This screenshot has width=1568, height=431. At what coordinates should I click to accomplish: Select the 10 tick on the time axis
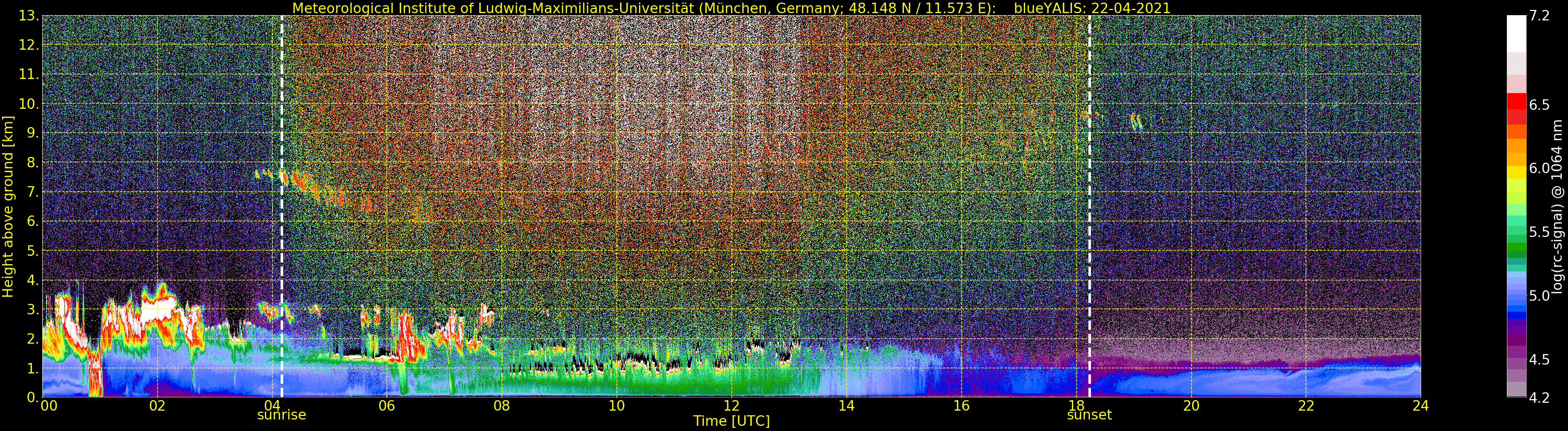617,406
